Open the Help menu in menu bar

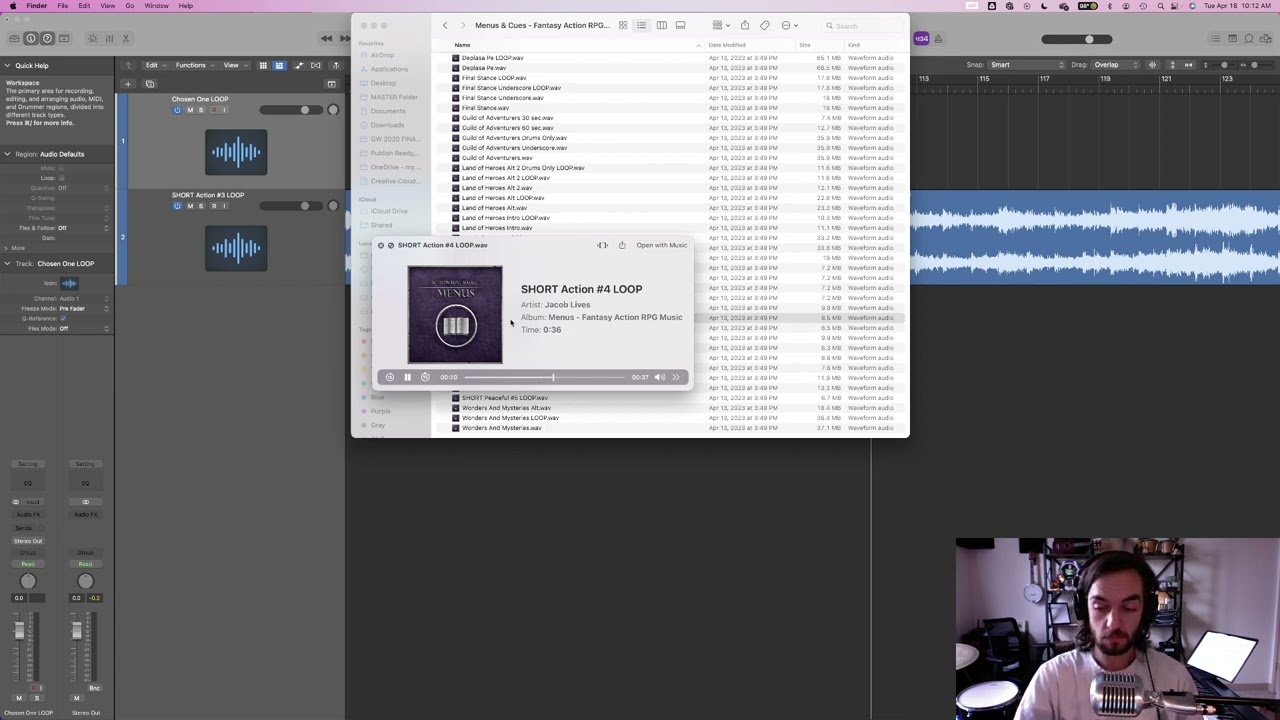pyautogui.click(x=186, y=6)
